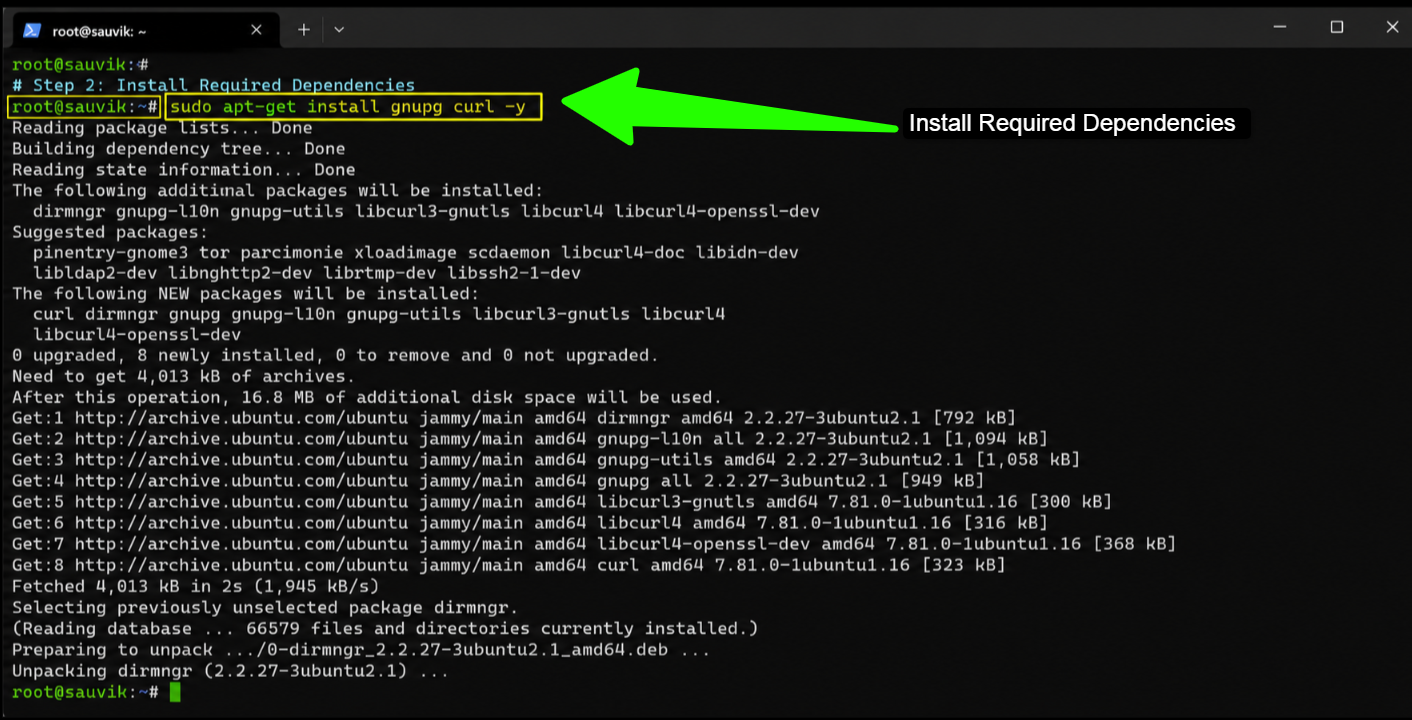Click the 'libldap2-dev libnghttp2-dev' package line
Viewport: 1412px width, 720px height.
click(306, 273)
